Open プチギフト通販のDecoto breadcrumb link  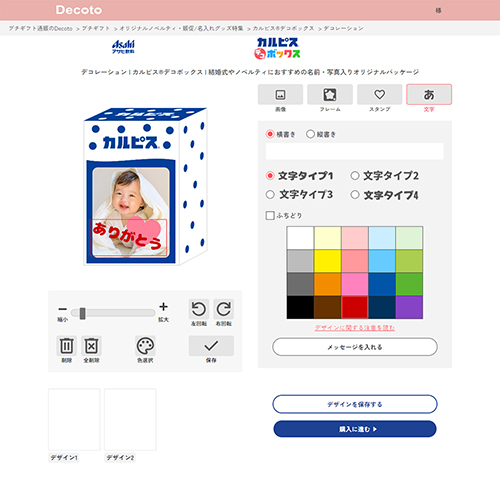40,29
